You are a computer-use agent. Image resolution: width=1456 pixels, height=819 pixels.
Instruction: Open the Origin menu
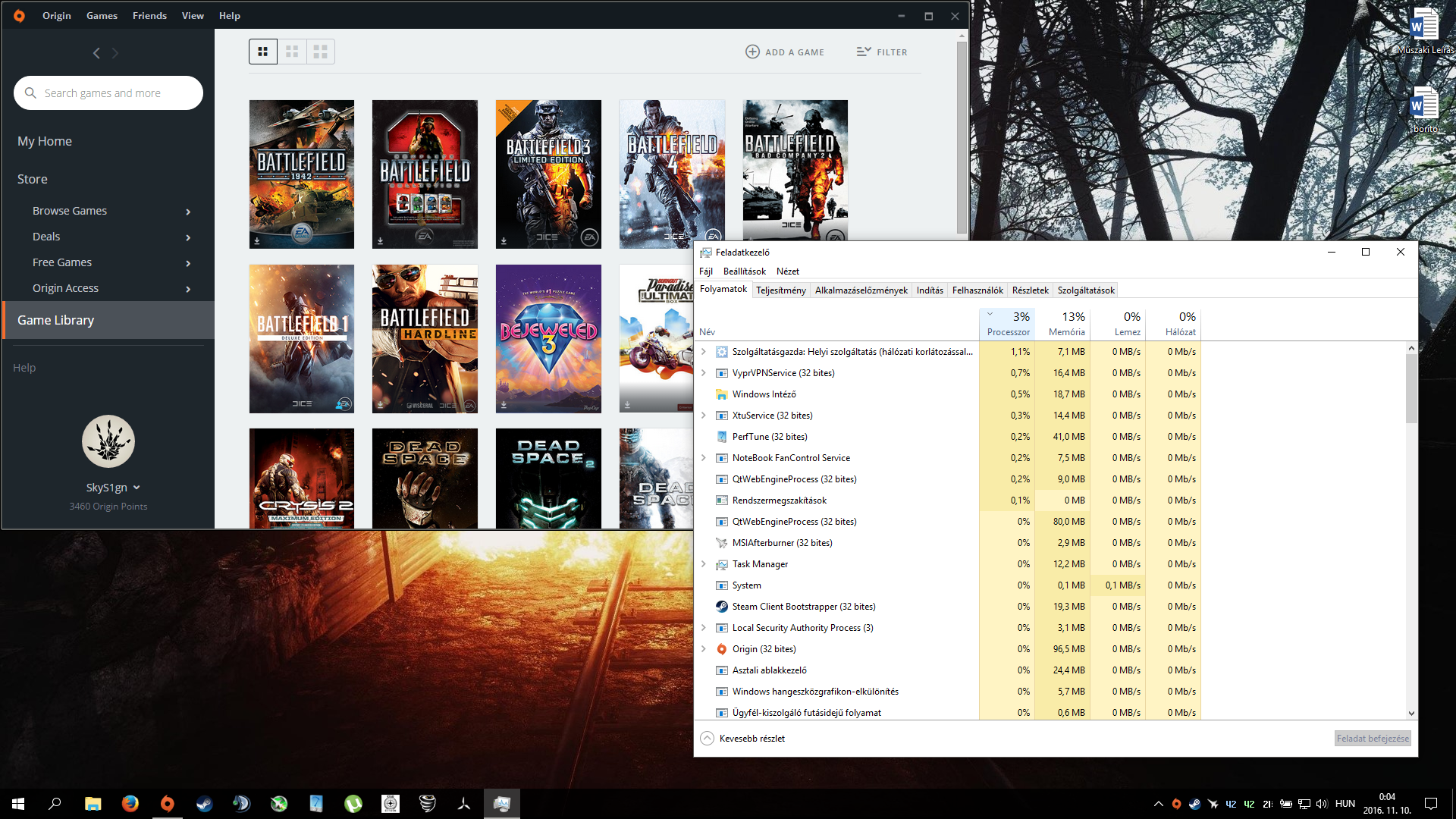click(x=57, y=15)
